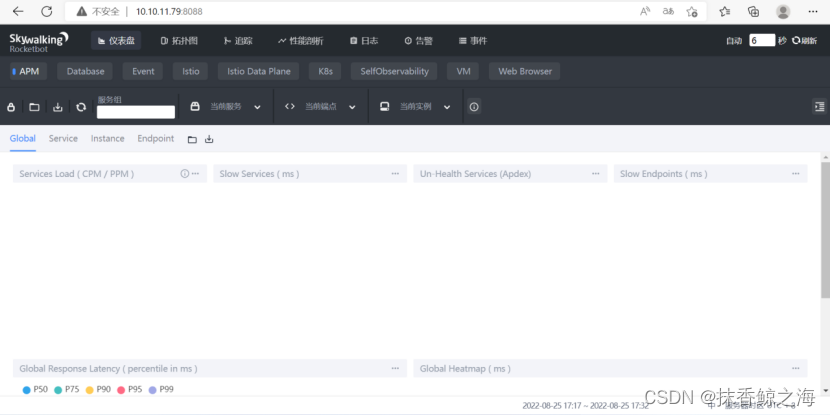The height and width of the screenshot is (416, 831).
Task: Switch to the Endpoint tab
Action: [x=156, y=138]
